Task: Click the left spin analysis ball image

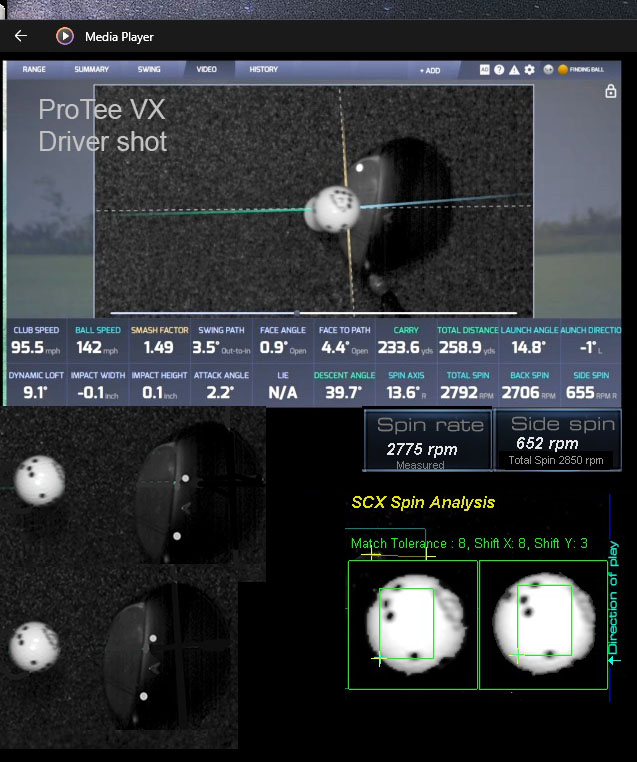Action: click(413, 625)
